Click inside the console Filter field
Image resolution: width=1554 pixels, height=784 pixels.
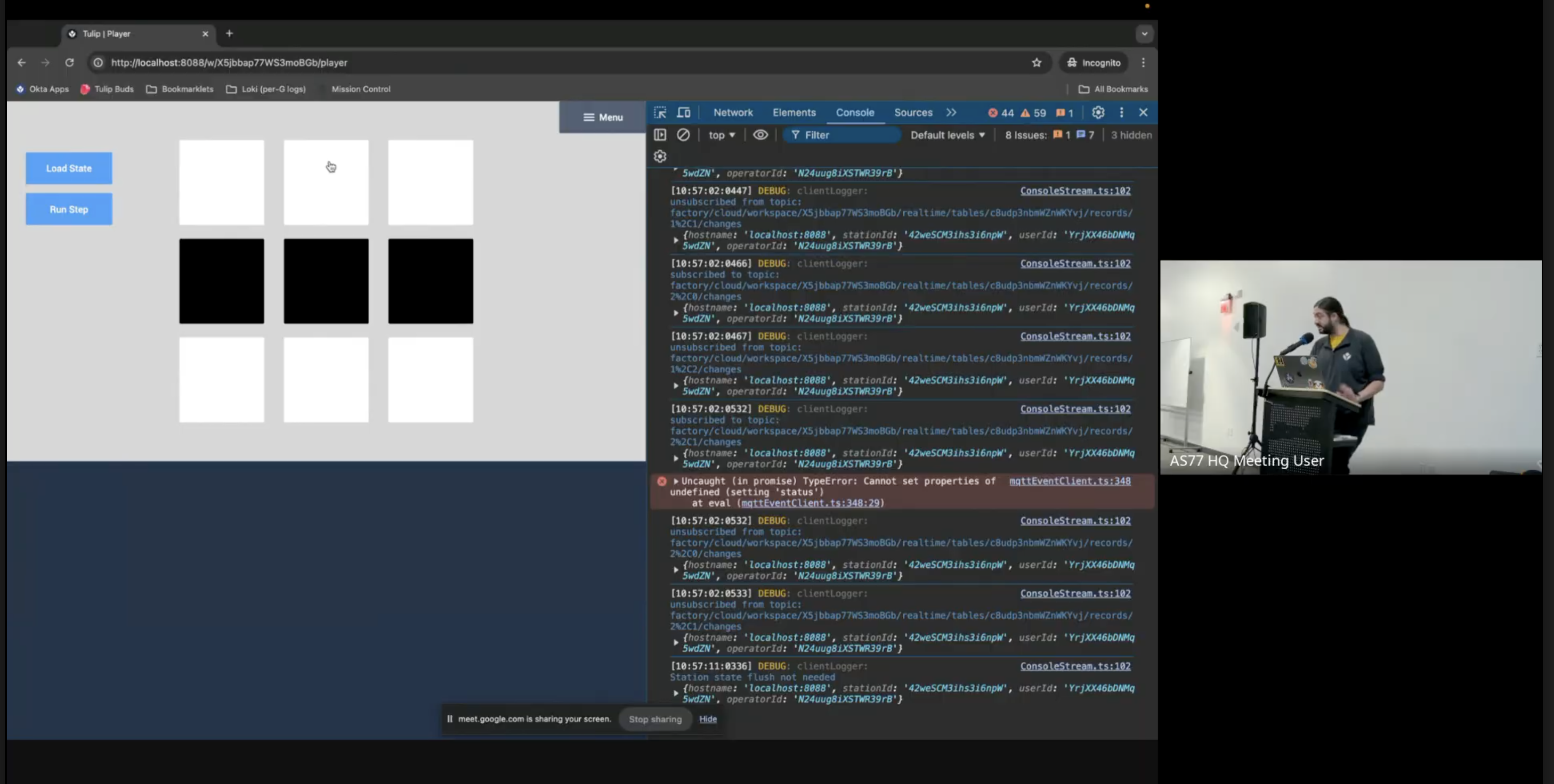[x=841, y=135]
